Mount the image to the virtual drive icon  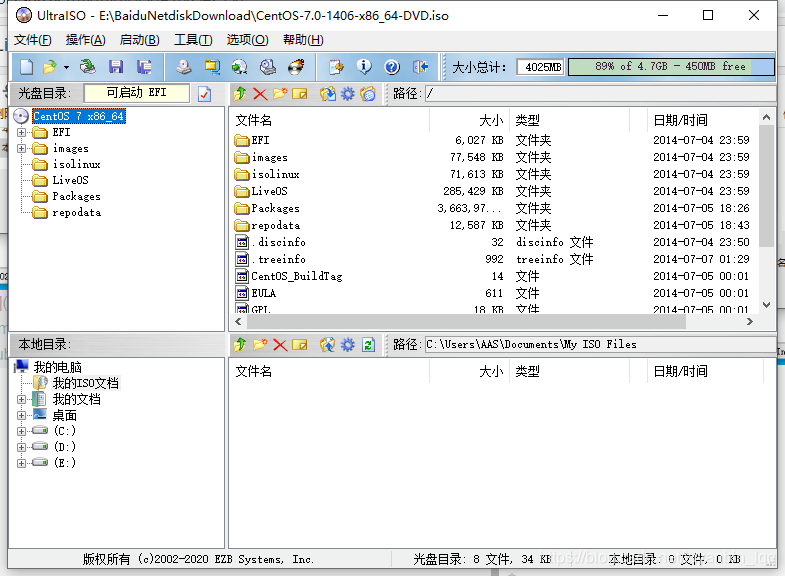click(268, 67)
